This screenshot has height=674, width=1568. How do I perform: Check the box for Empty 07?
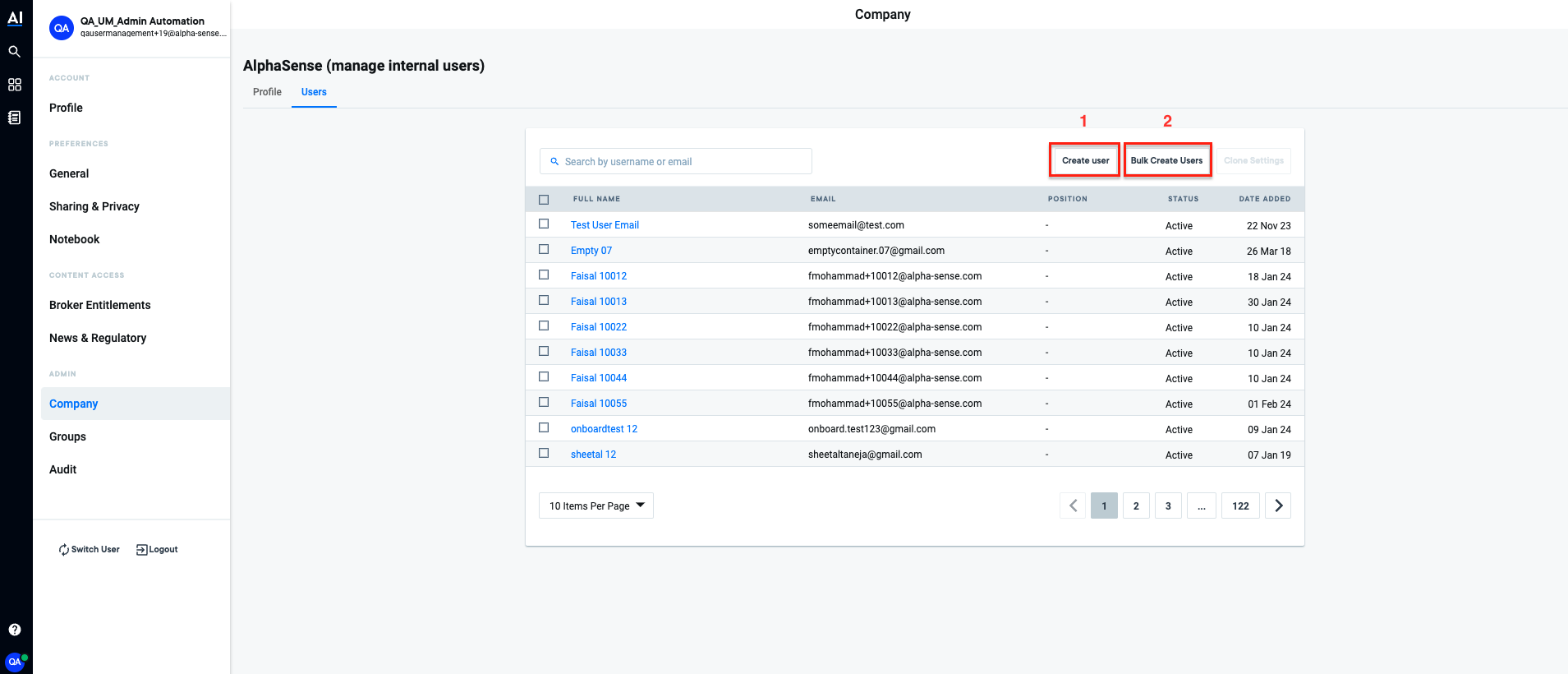[x=544, y=249]
